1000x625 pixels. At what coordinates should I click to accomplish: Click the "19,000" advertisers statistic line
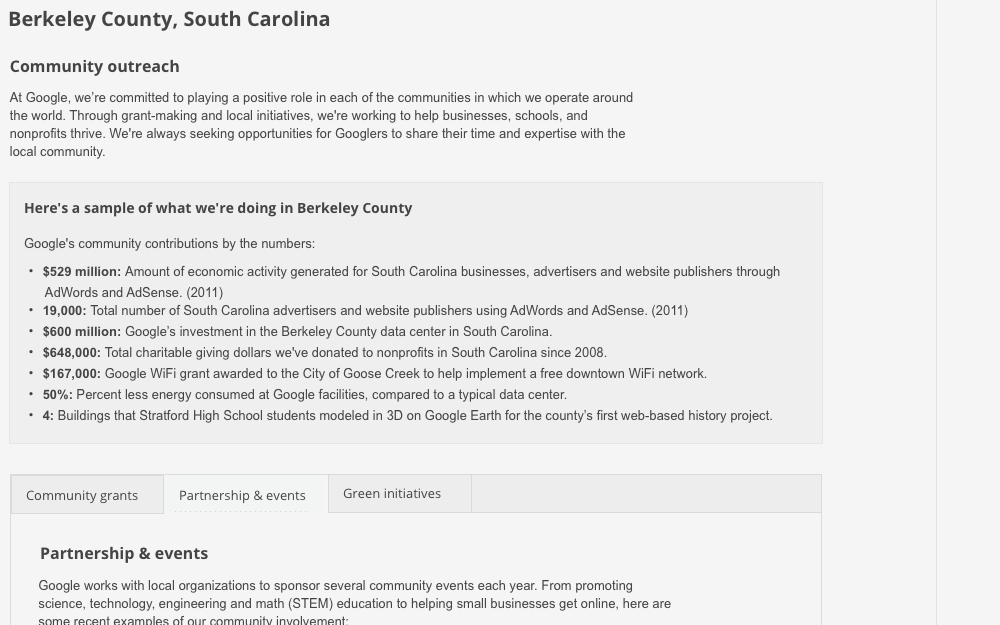(365, 311)
